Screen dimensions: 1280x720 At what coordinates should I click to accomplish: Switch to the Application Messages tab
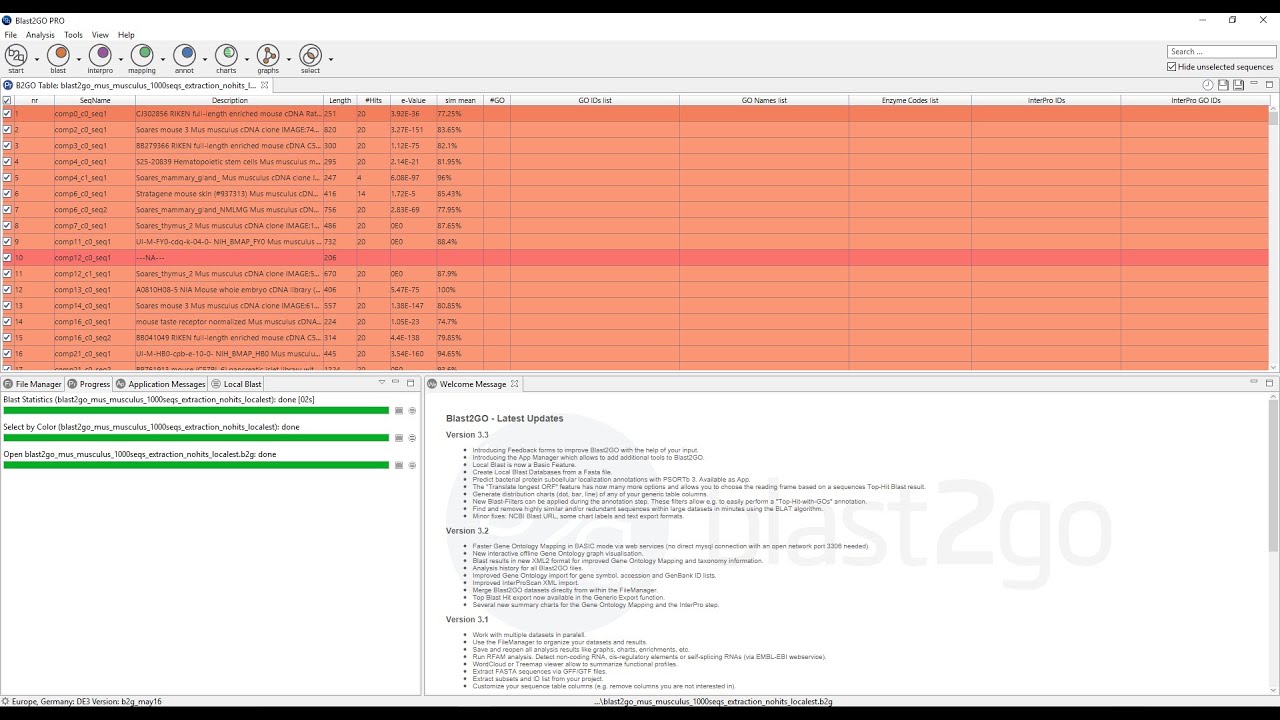coord(160,384)
